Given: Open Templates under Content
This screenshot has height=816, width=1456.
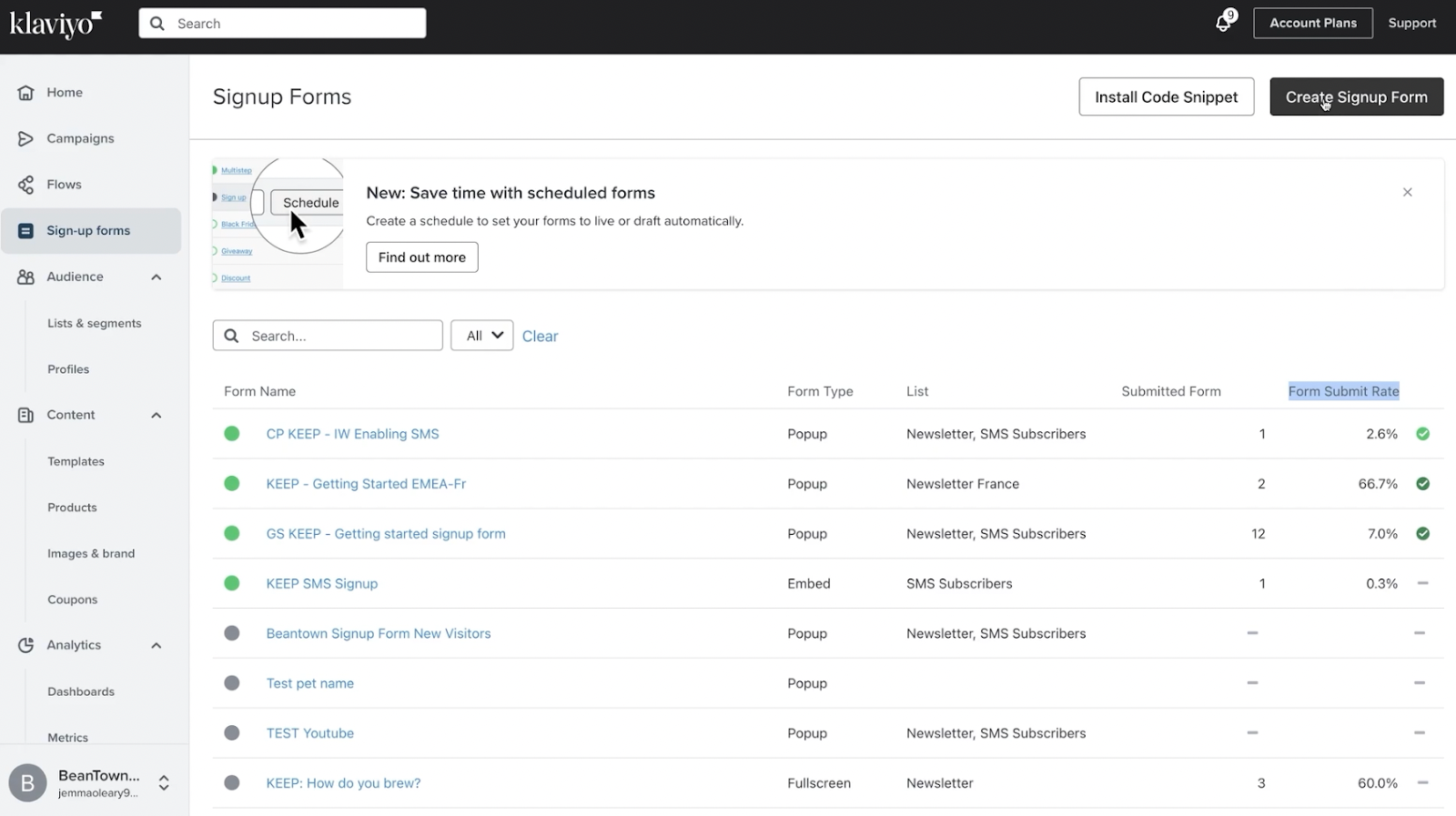Looking at the screenshot, I should tap(76, 461).
